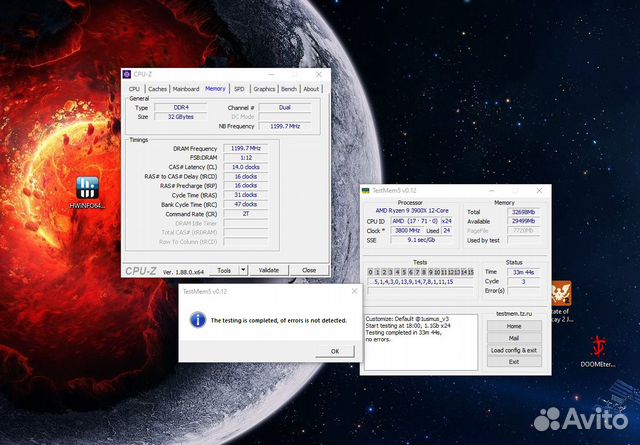Switch to the Graphics tab in CPU-Z
This screenshot has width=640, height=445.
(x=264, y=89)
